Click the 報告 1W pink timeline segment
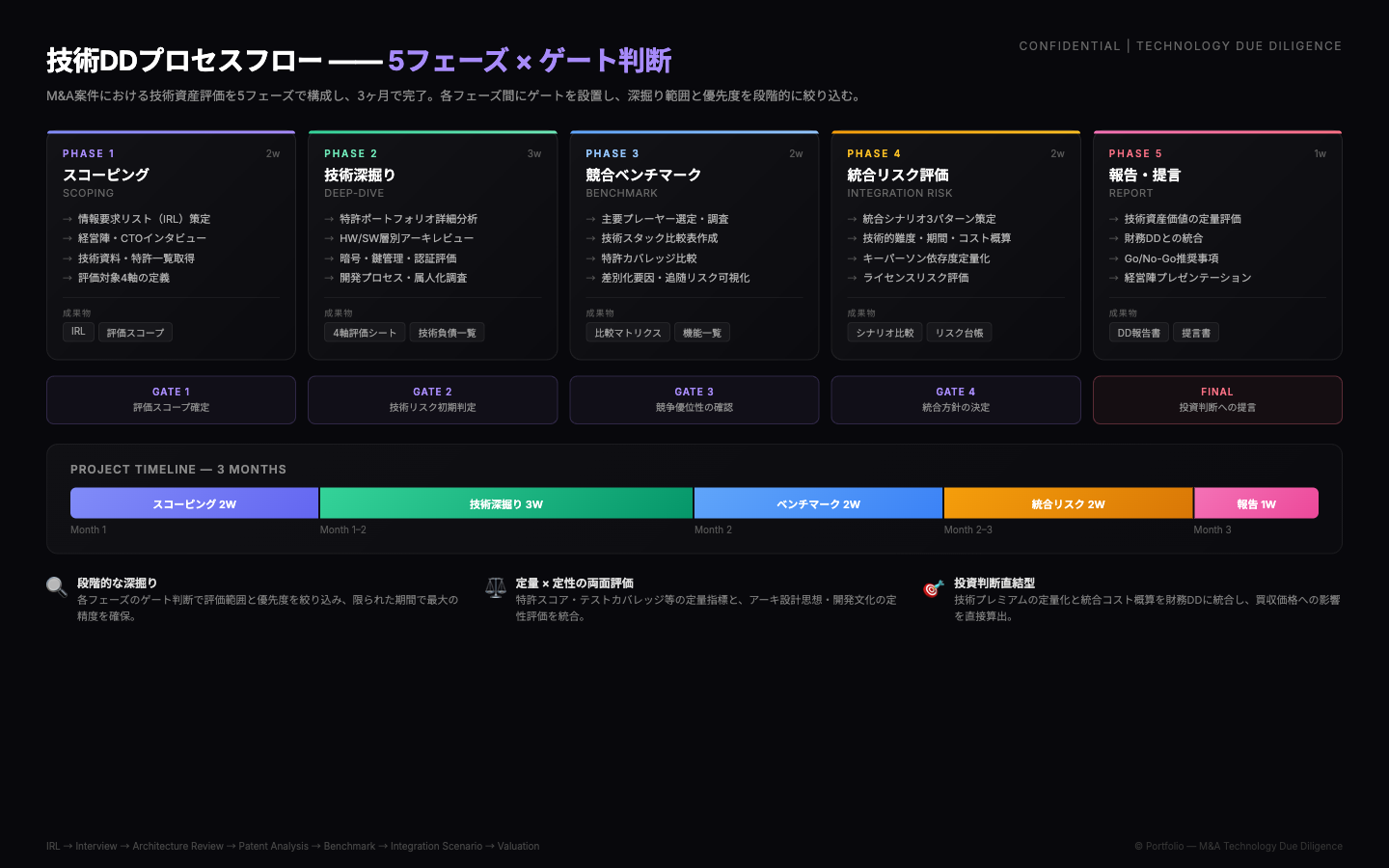This screenshot has width=1389, height=868. [x=1256, y=503]
